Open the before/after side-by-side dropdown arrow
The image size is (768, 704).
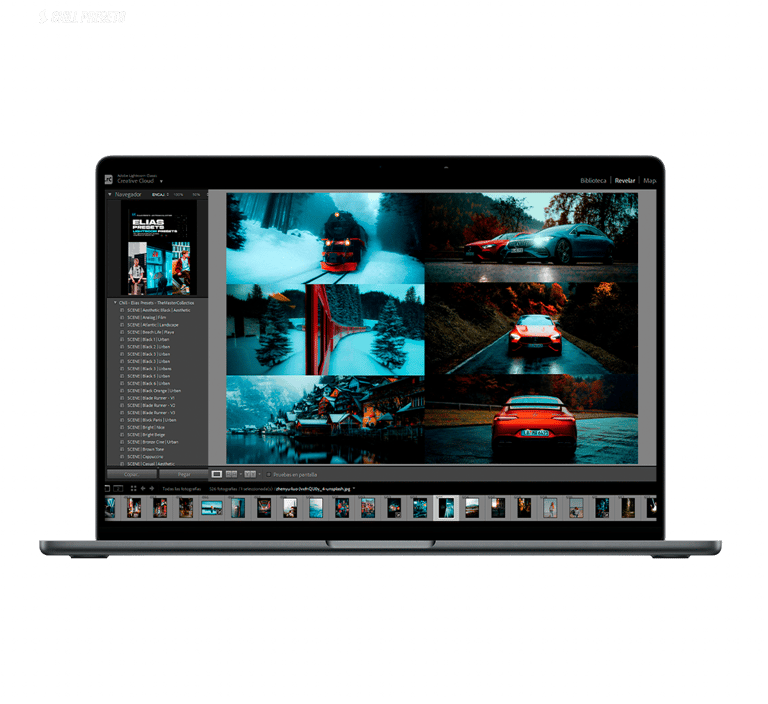(x=241, y=475)
